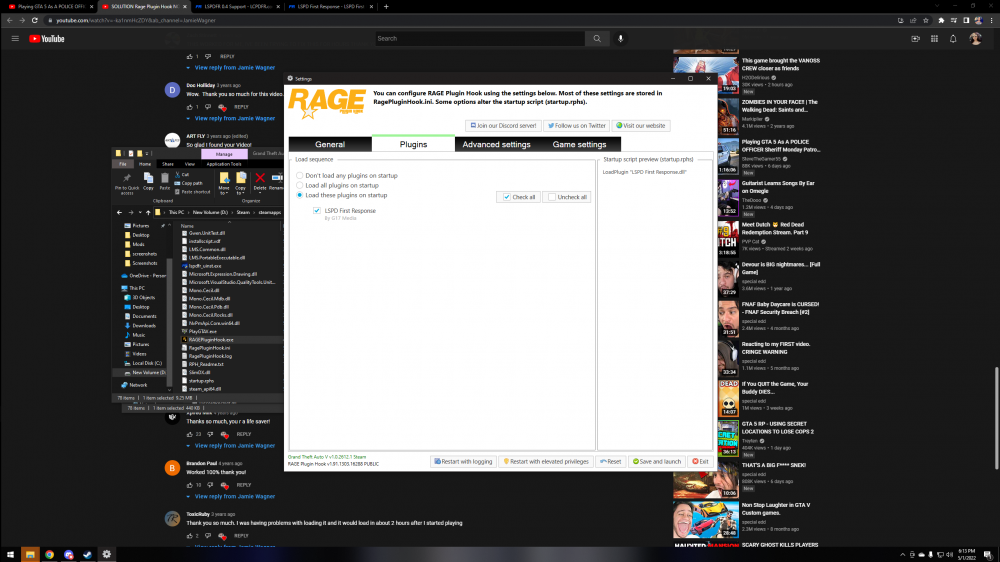Click the YouTube logo home link
The height and width of the screenshot is (562, 1000).
(47, 39)
